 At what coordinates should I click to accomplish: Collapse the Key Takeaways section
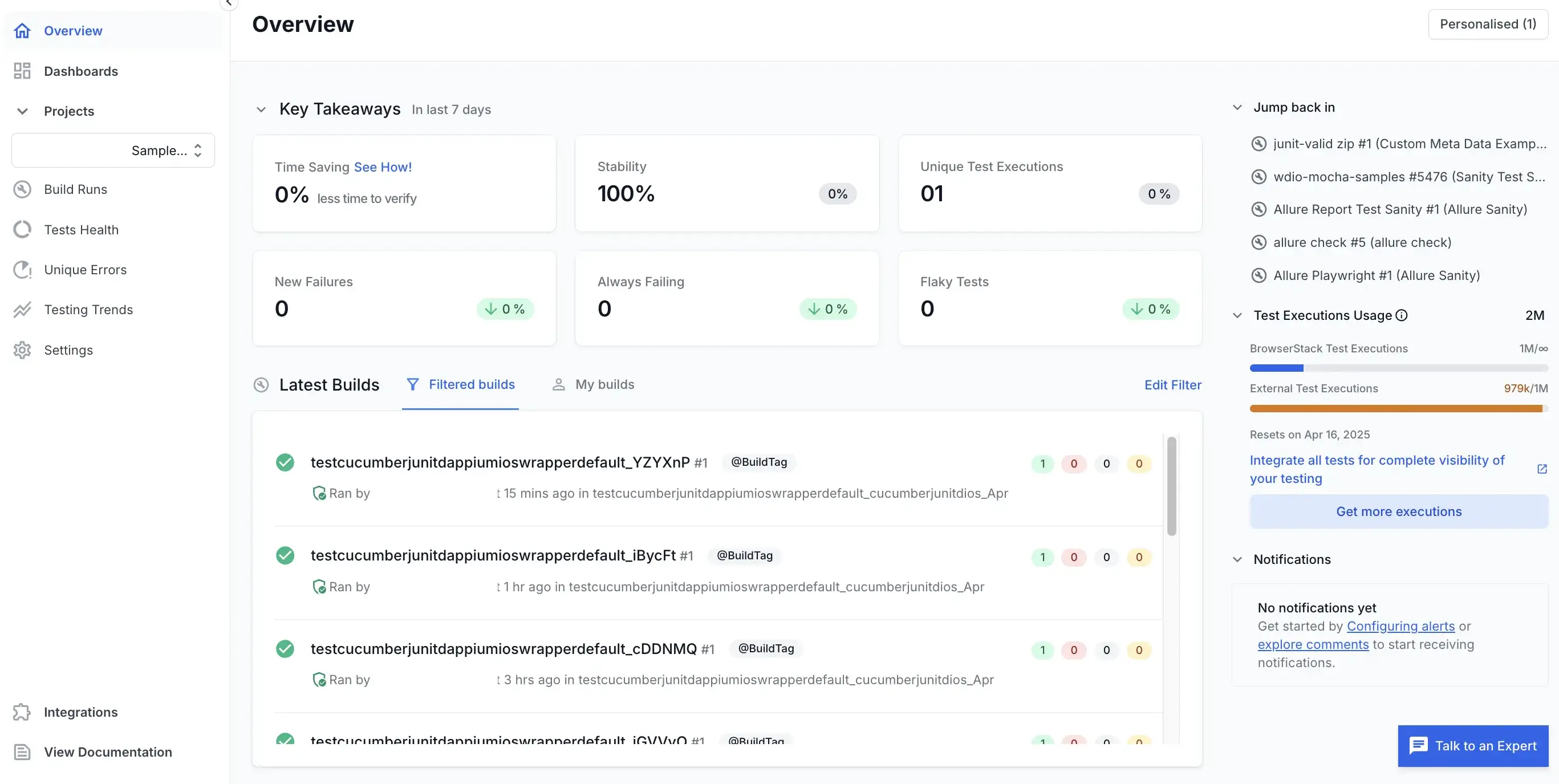point(261,109)
